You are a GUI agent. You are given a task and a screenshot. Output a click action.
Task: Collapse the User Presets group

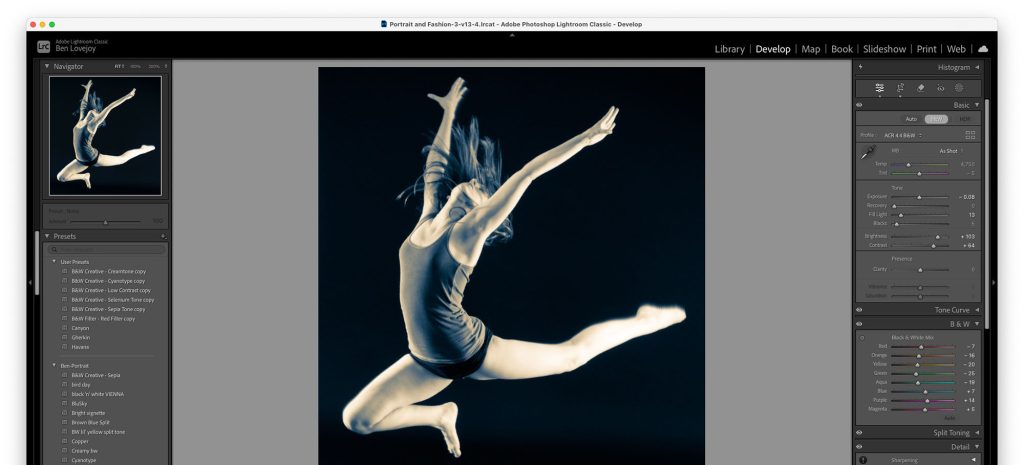(x=54, y=261)
